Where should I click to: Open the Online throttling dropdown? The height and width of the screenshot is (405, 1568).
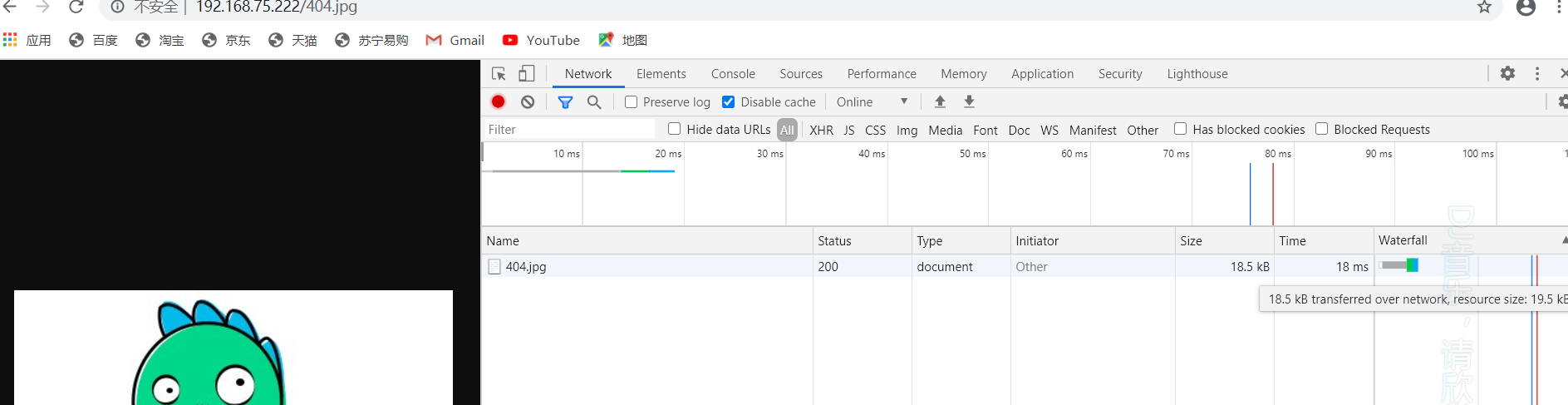(872, 101)
